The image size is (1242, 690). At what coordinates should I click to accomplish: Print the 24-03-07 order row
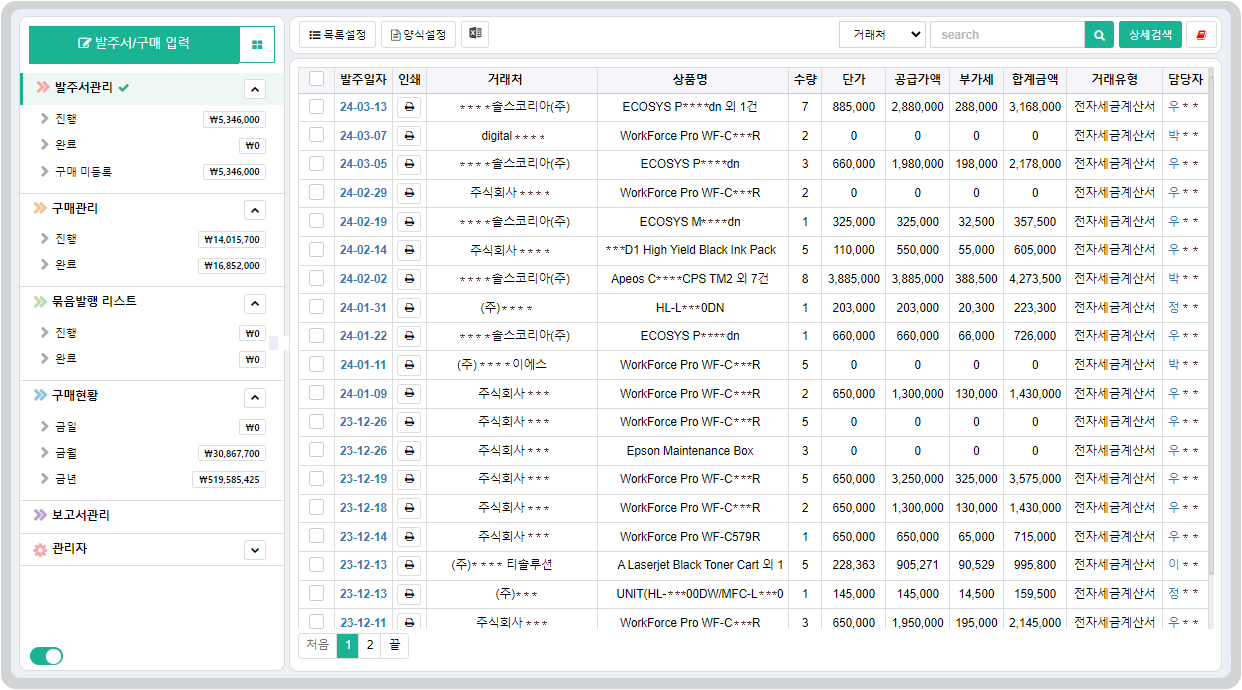point(409,136)
